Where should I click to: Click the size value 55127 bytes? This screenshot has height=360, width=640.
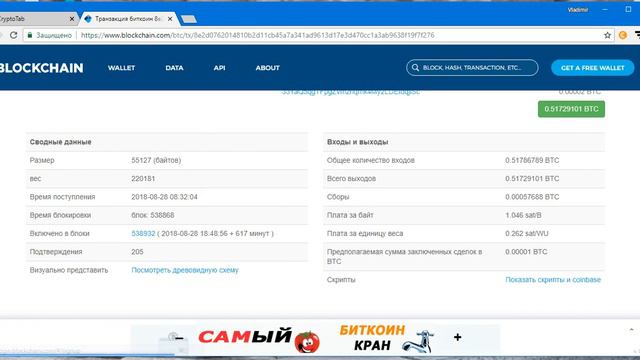tap(156, 160)
